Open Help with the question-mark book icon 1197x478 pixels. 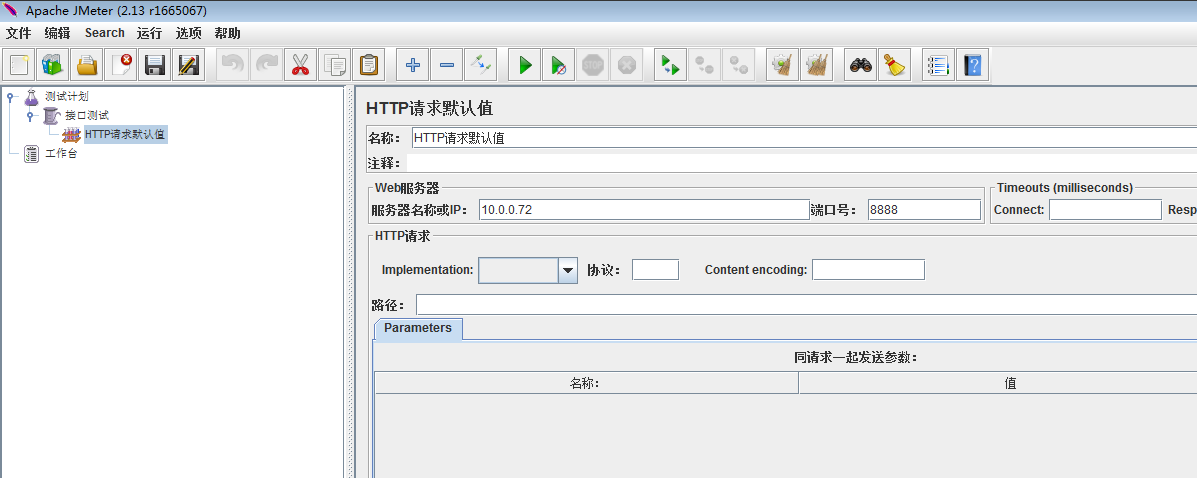tap(973, 65)
